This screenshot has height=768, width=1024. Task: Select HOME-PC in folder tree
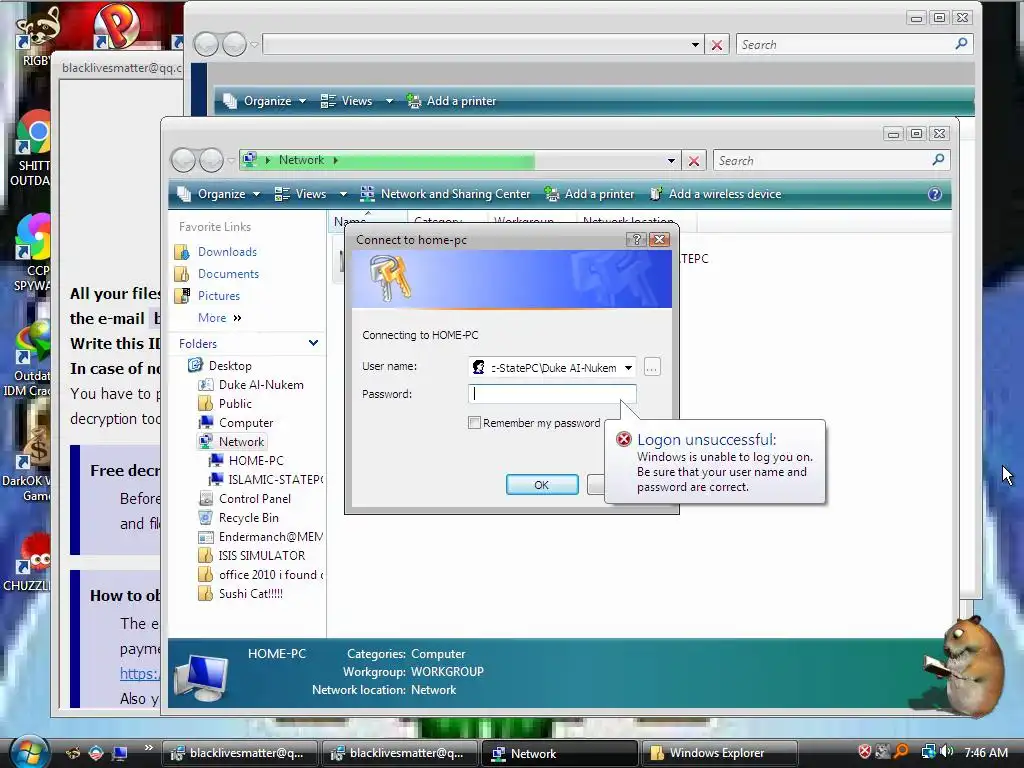coord(255,460)
